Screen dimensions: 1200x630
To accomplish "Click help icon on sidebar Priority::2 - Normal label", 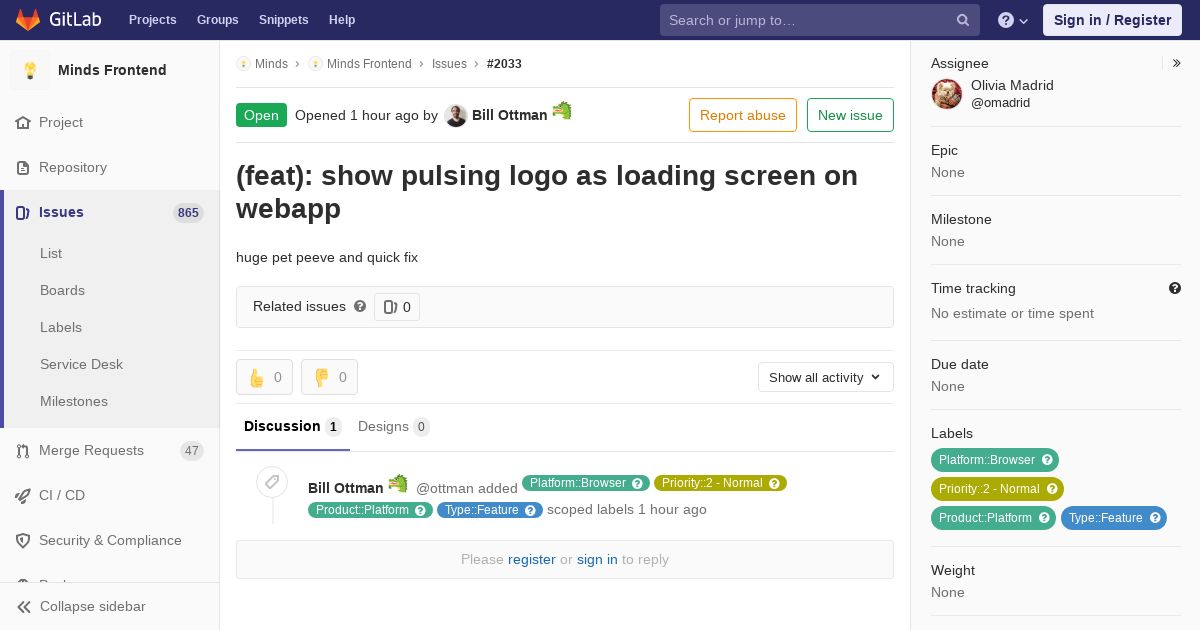I will point(1052,489).
